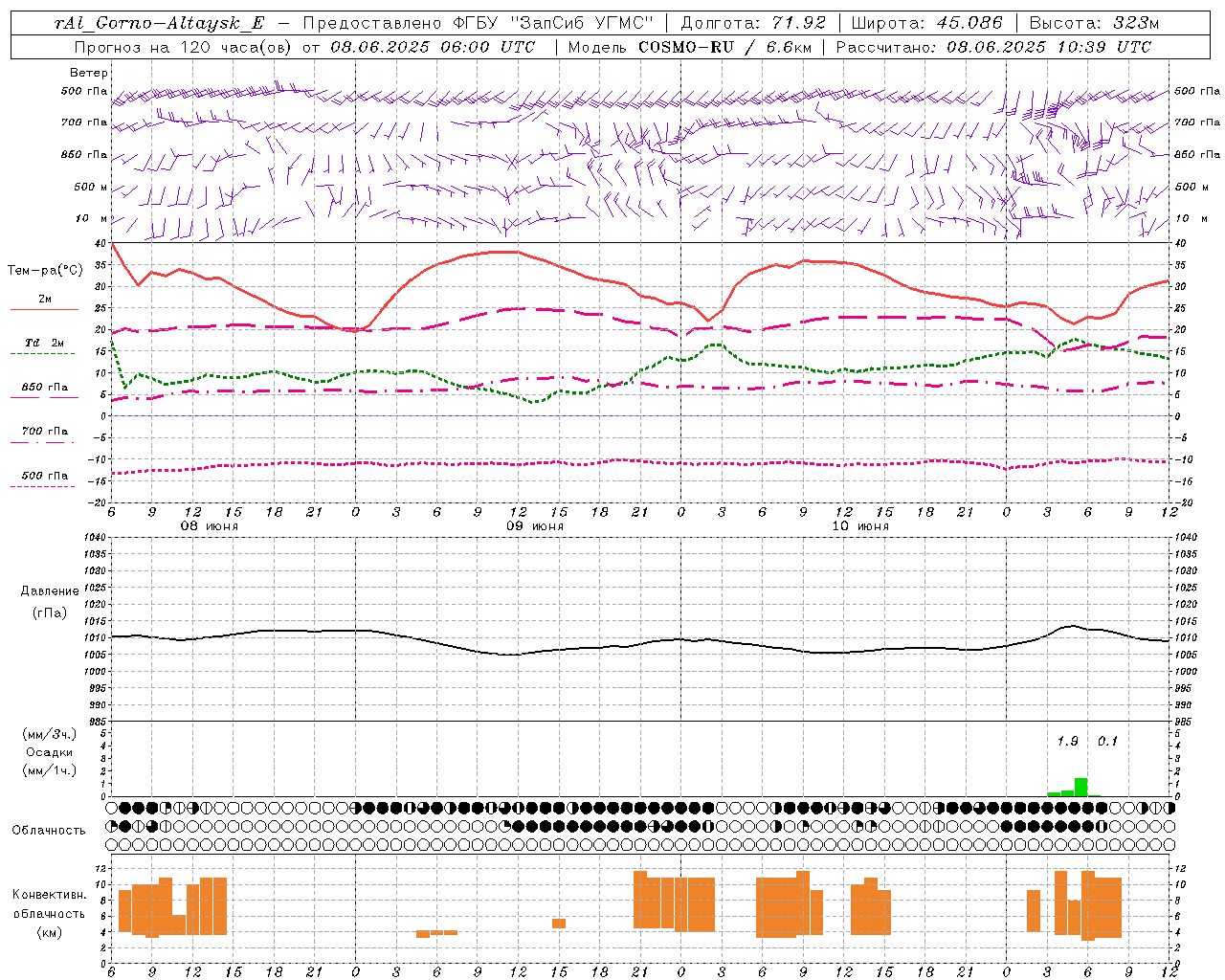The image size is (1225, 980).
Task: Click the '500 м' wind level label on the left axis
Action: tap(91, 187)
